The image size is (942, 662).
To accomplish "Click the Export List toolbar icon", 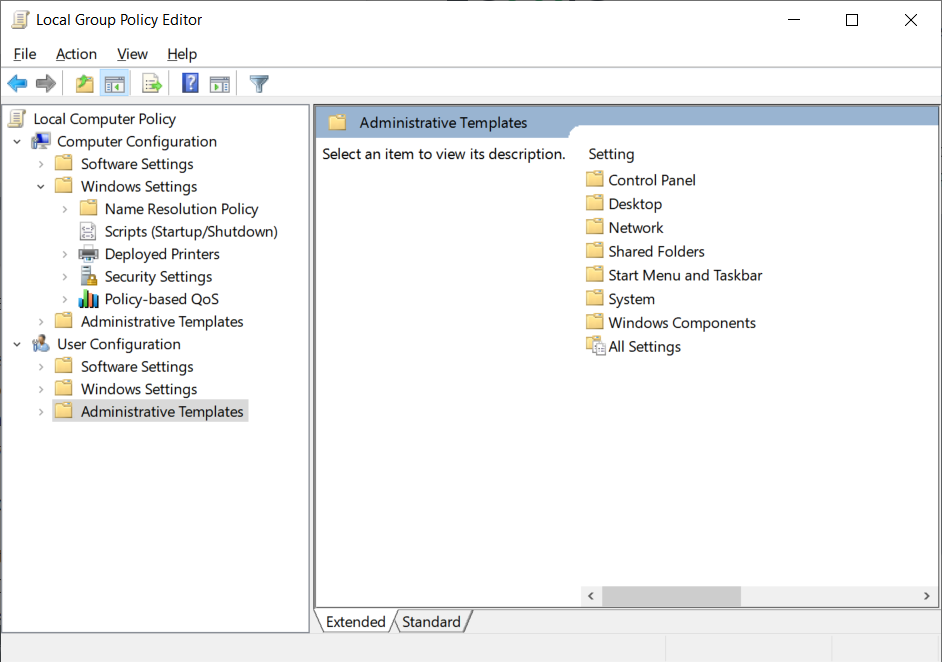I will click(x=152, y=84).
